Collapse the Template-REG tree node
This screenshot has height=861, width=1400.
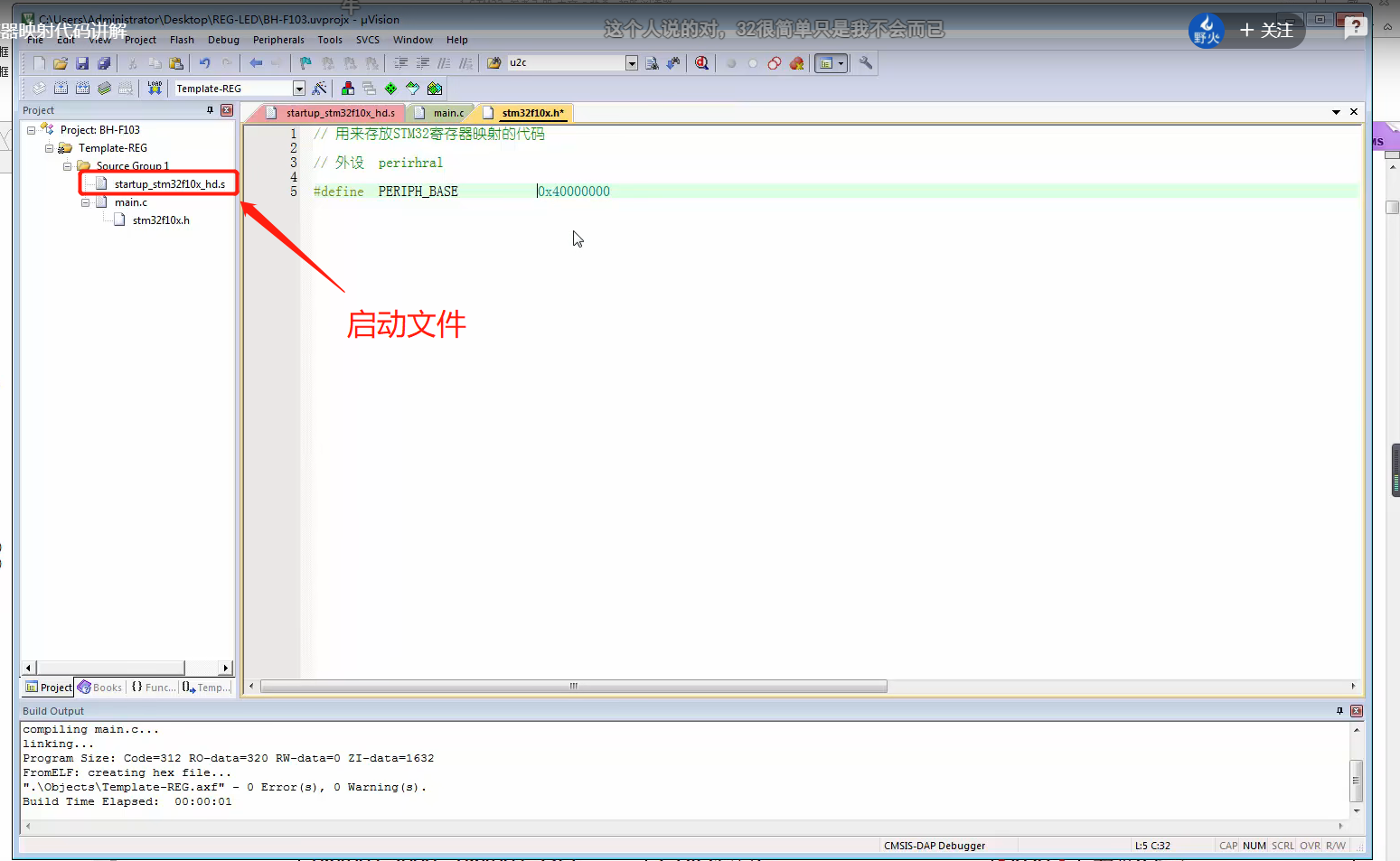(49, 148)
